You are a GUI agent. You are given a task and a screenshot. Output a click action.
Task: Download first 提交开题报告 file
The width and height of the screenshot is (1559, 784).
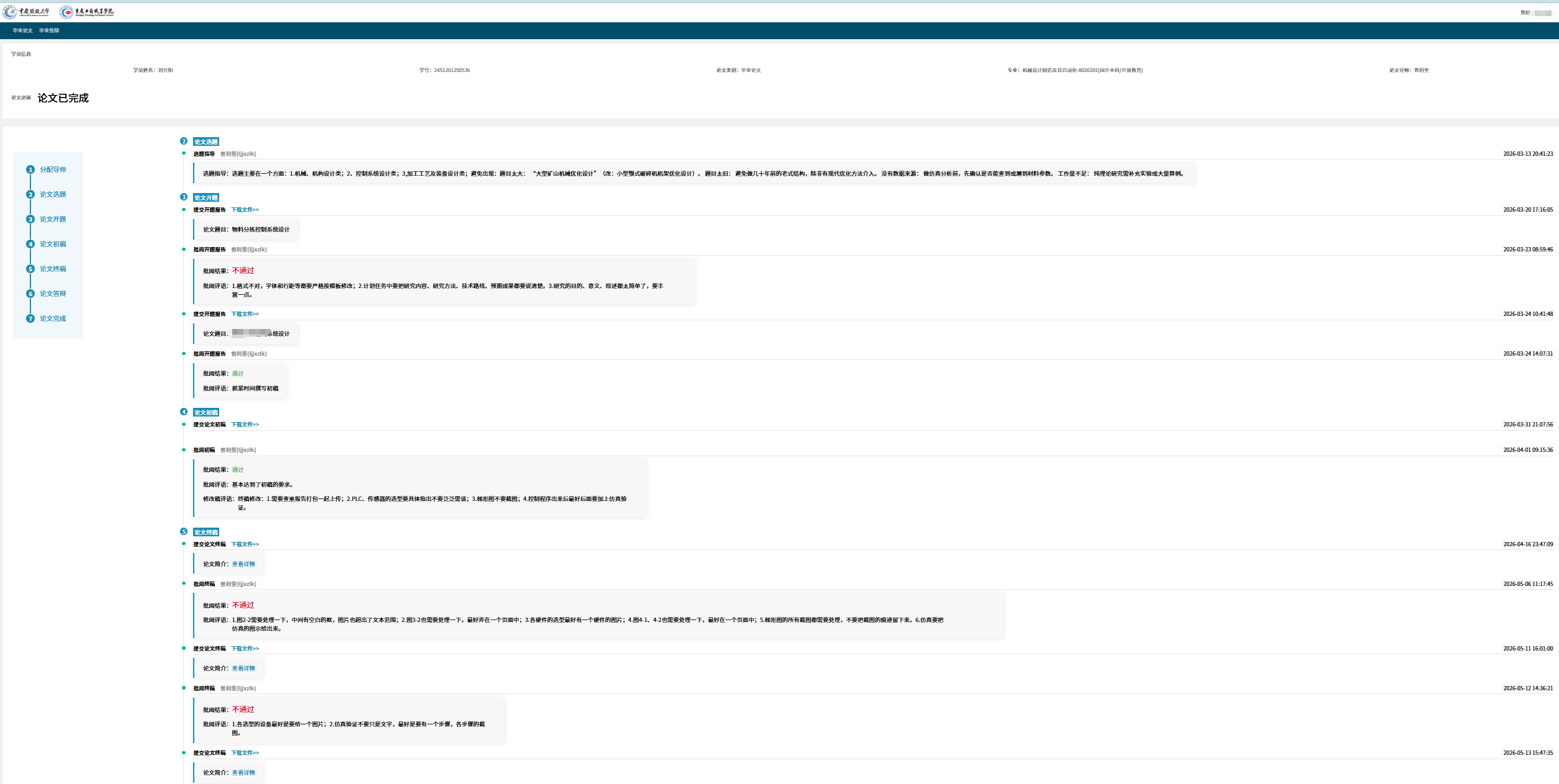[x=245, y=210]
